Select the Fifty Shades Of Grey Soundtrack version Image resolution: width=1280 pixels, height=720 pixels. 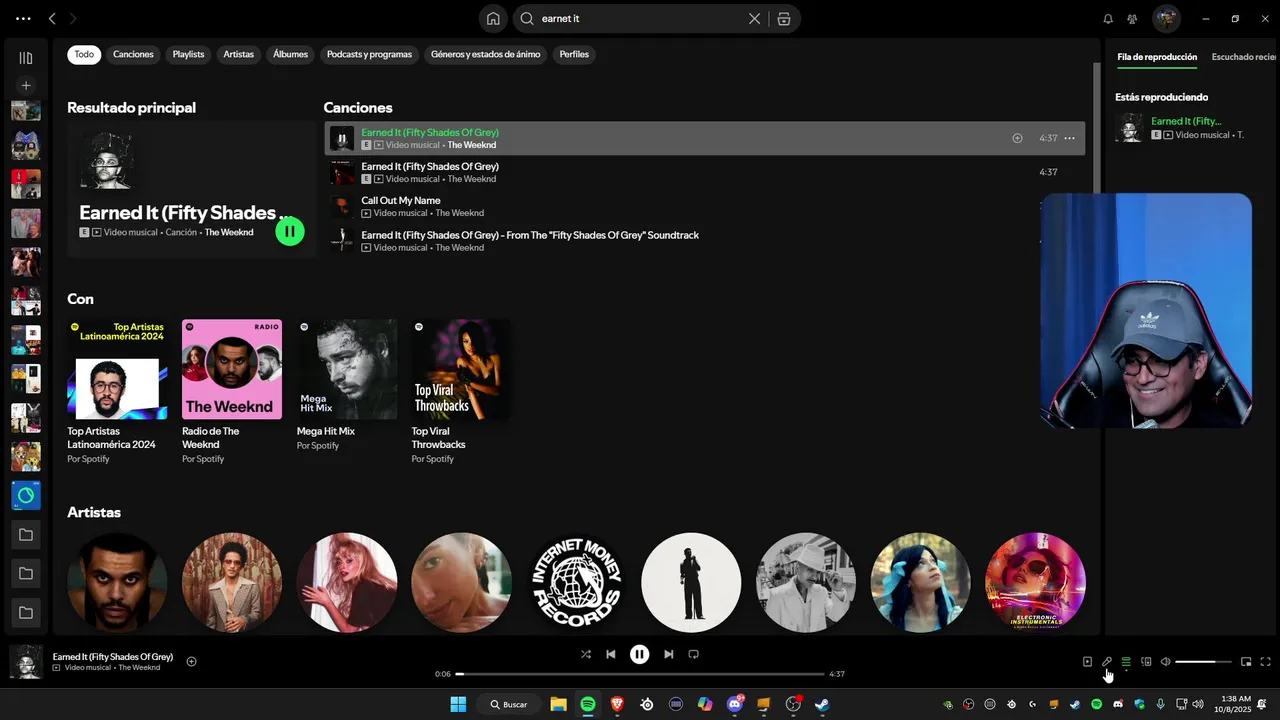(x=705, y=241)
